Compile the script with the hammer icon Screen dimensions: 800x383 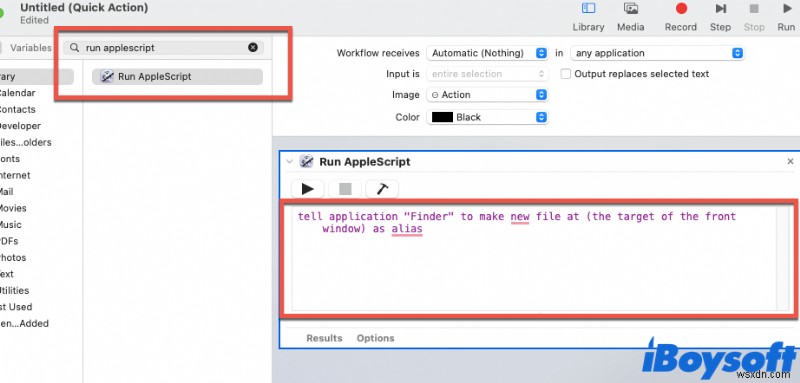pyautogui.click(x=382, y=189)
